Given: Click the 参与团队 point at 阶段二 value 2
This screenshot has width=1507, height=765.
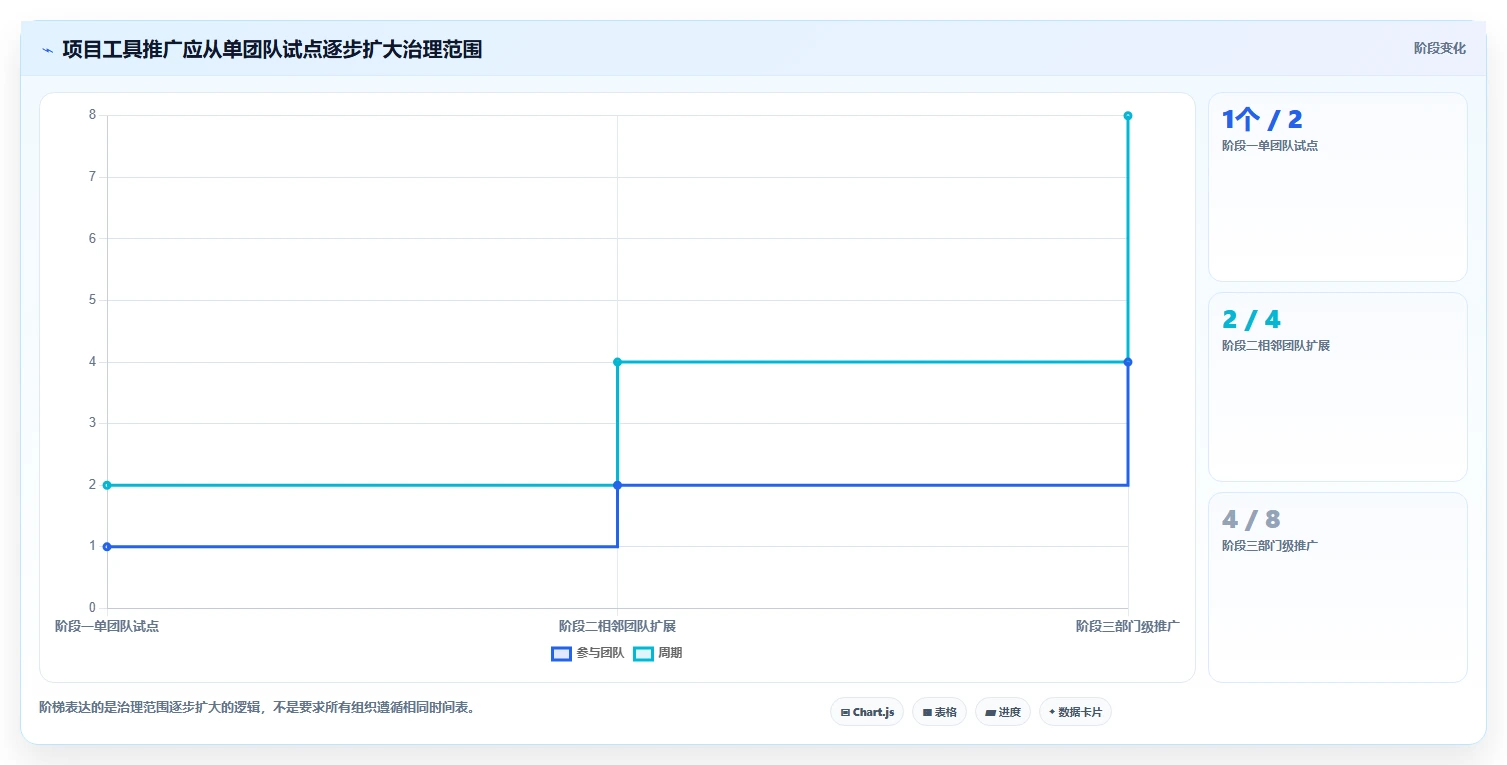Looking at the screenshot, I should point(617,485).
